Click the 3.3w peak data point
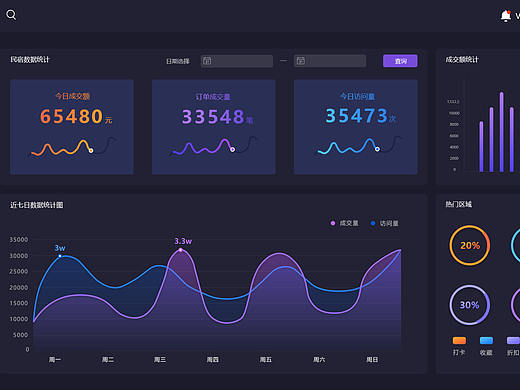The height and width of the screenshot is (390, 520). tap(181, 250)
